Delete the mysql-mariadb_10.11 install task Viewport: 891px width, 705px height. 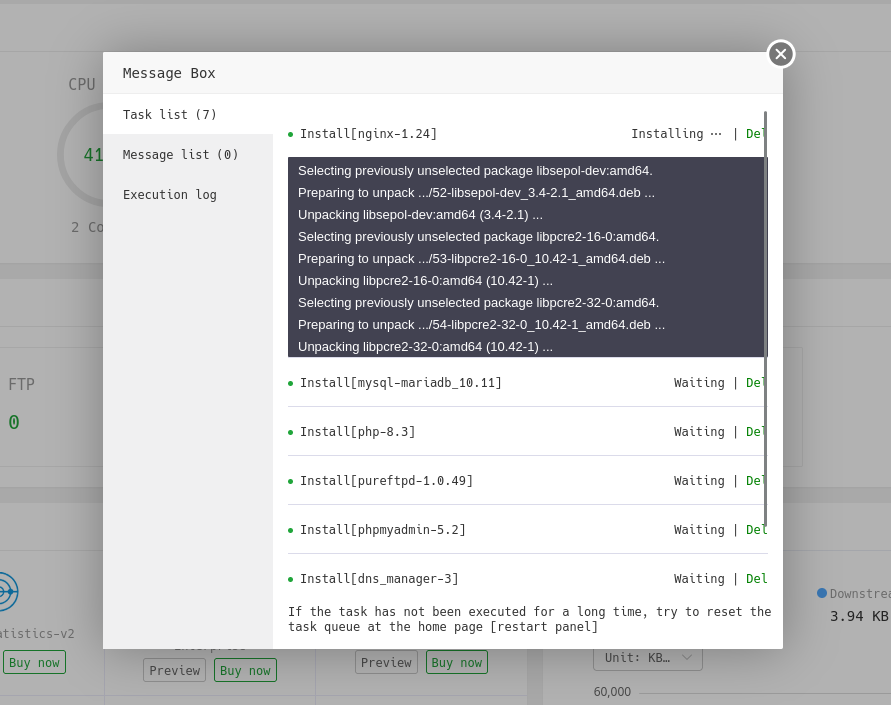click(x=756, y=383)
